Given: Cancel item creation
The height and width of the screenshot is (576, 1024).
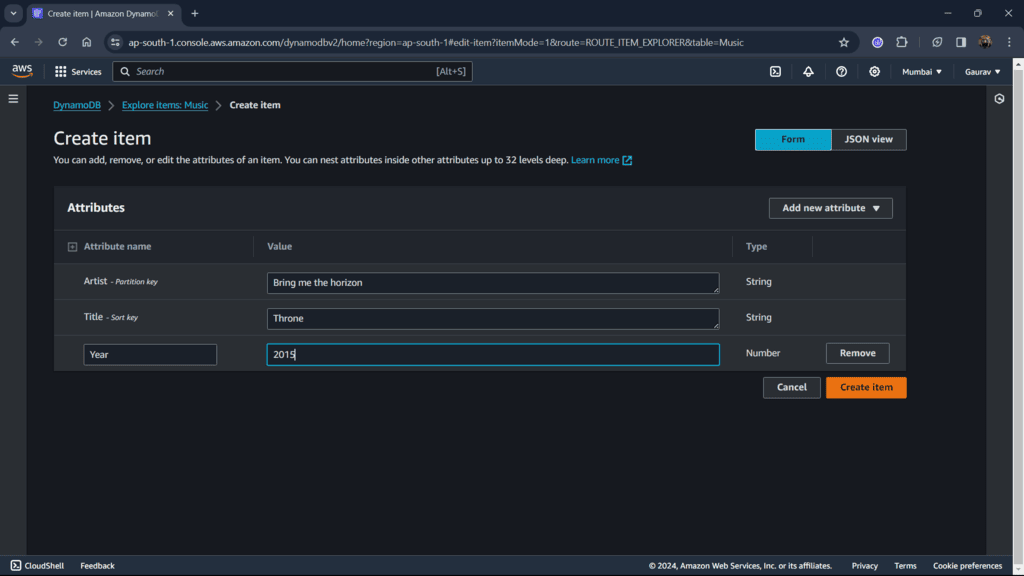Looking at the screenshot, I should pos(792,387).
